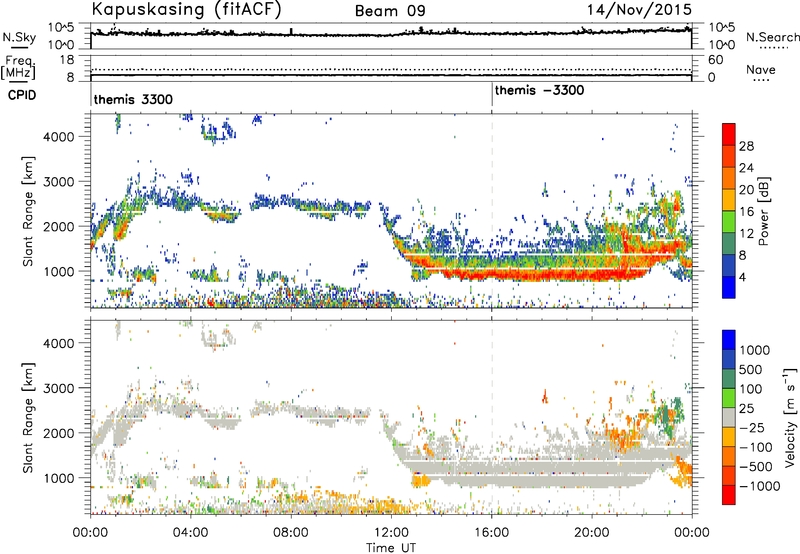Screen dimensions: 800x554
Task: Click the Power scale value '16'
Action: tap(746, 212)
